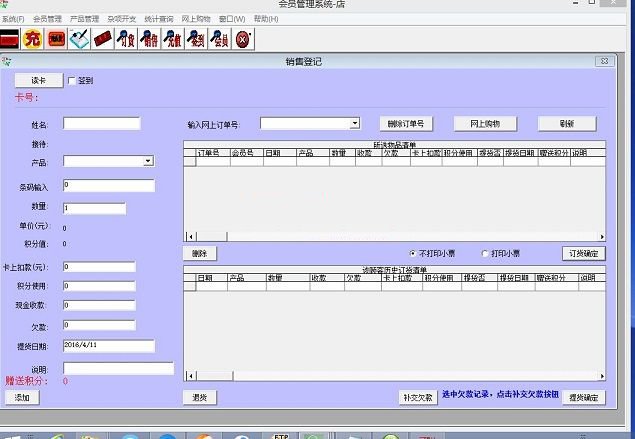Open the notepad with pen toolbar icon
The image size is (635, 439).
[79, 40]
